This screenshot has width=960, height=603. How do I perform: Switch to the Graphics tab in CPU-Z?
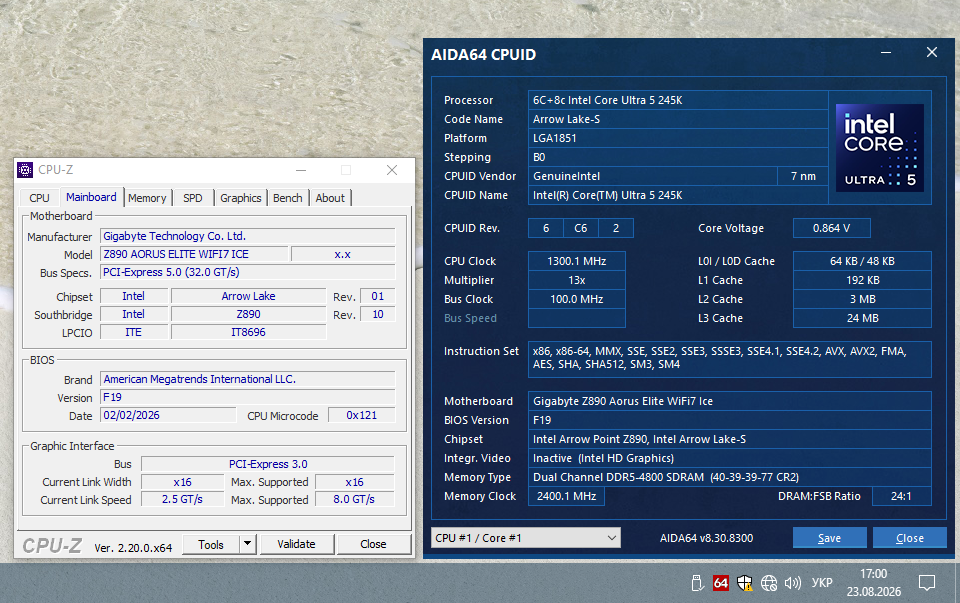coord(241,198)
